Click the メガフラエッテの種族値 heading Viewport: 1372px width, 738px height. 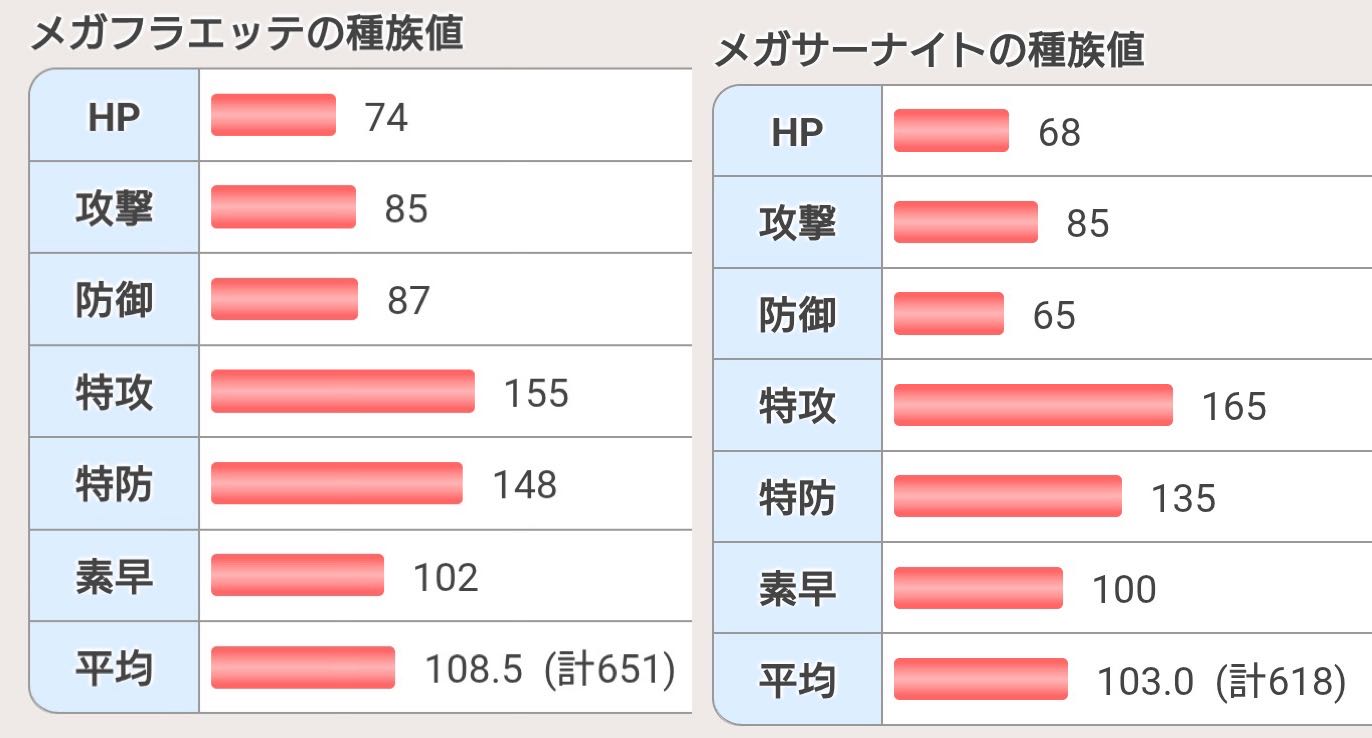pyautogui.click(x=246, y=34)
